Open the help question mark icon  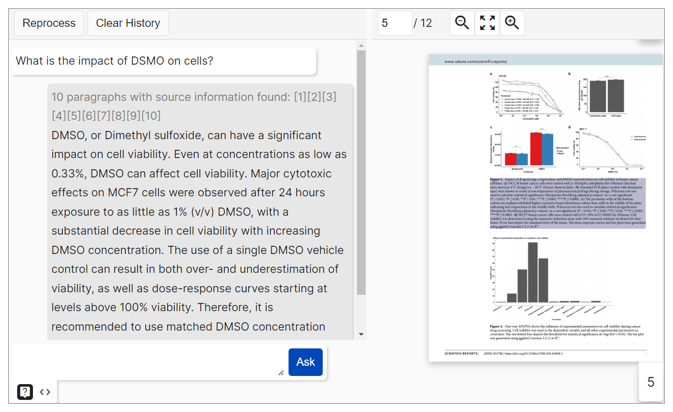25,392
